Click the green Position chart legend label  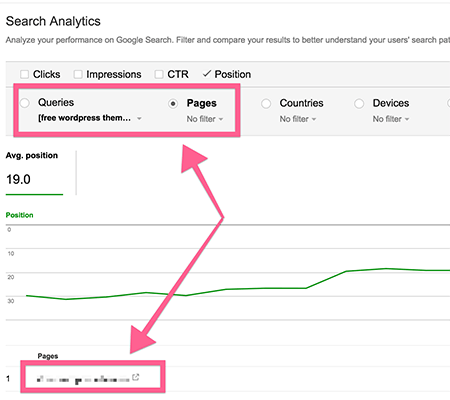[19, 215]
